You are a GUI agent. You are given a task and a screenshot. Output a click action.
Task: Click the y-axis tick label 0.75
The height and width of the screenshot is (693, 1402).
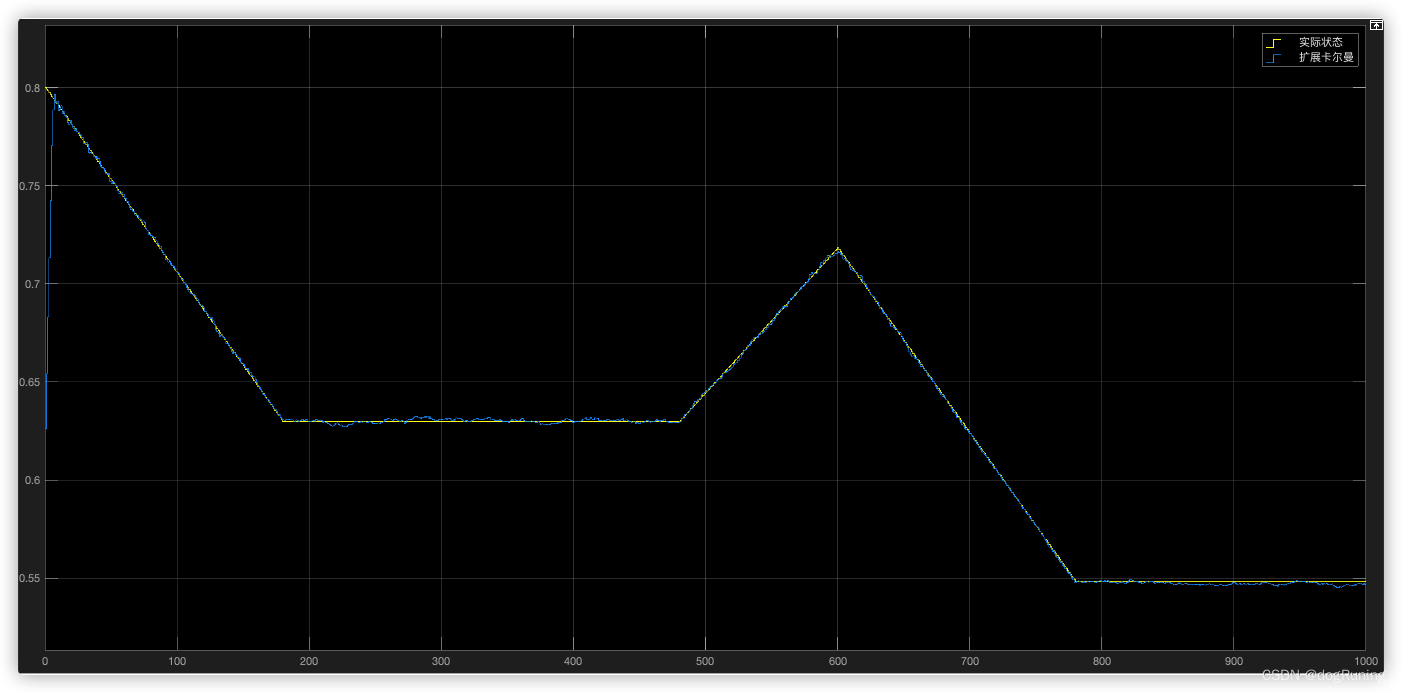point(31,186)
